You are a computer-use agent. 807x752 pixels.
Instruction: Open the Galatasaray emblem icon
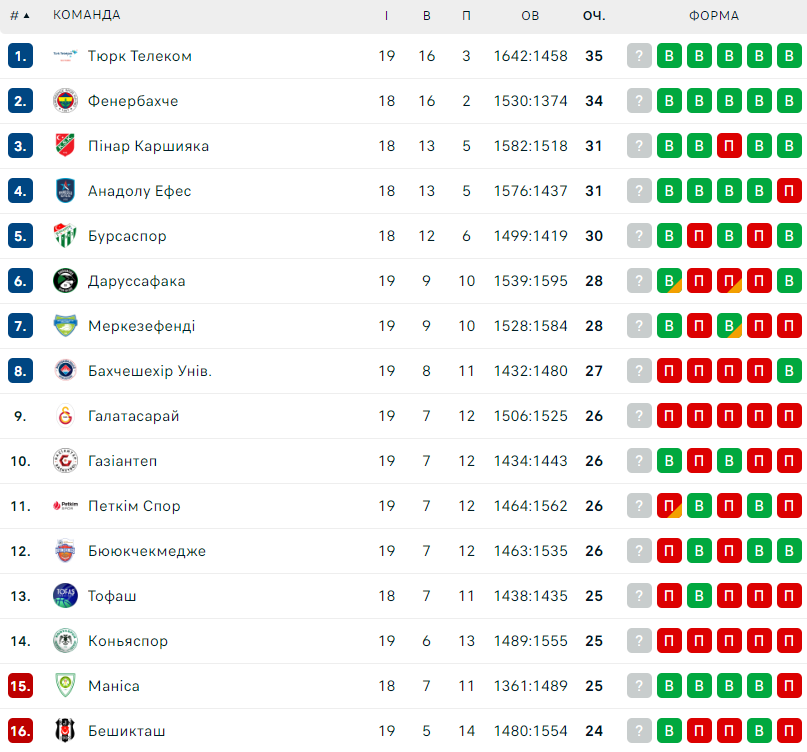click(x=65, y=416)
